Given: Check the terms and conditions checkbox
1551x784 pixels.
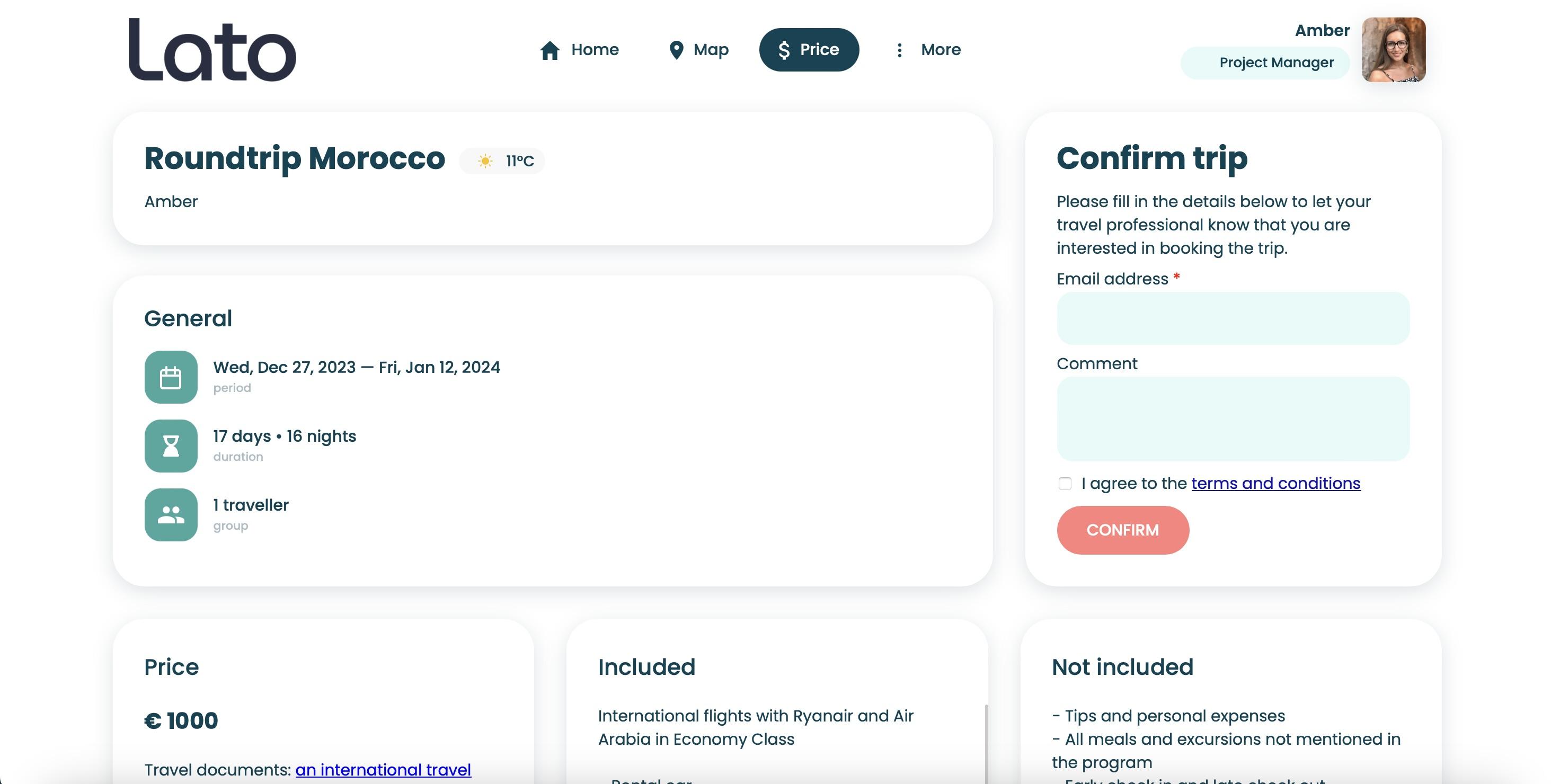Looking at the screenshot, I should (x=1065, y=484).
